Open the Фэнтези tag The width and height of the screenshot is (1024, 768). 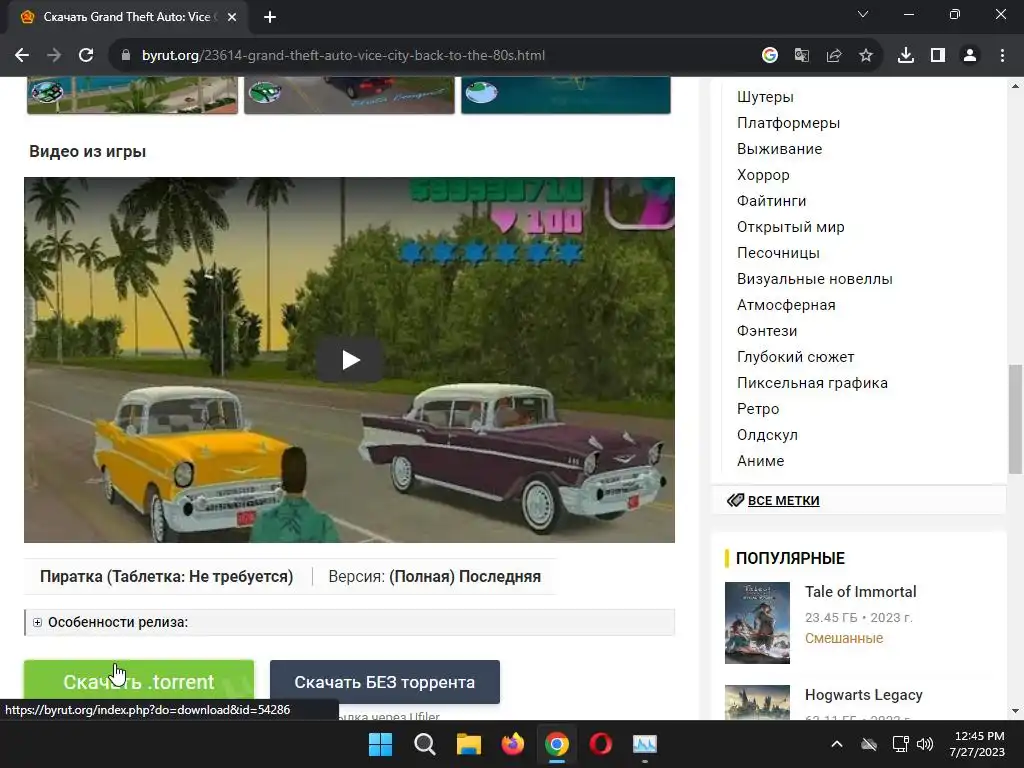tap(767, 331)
